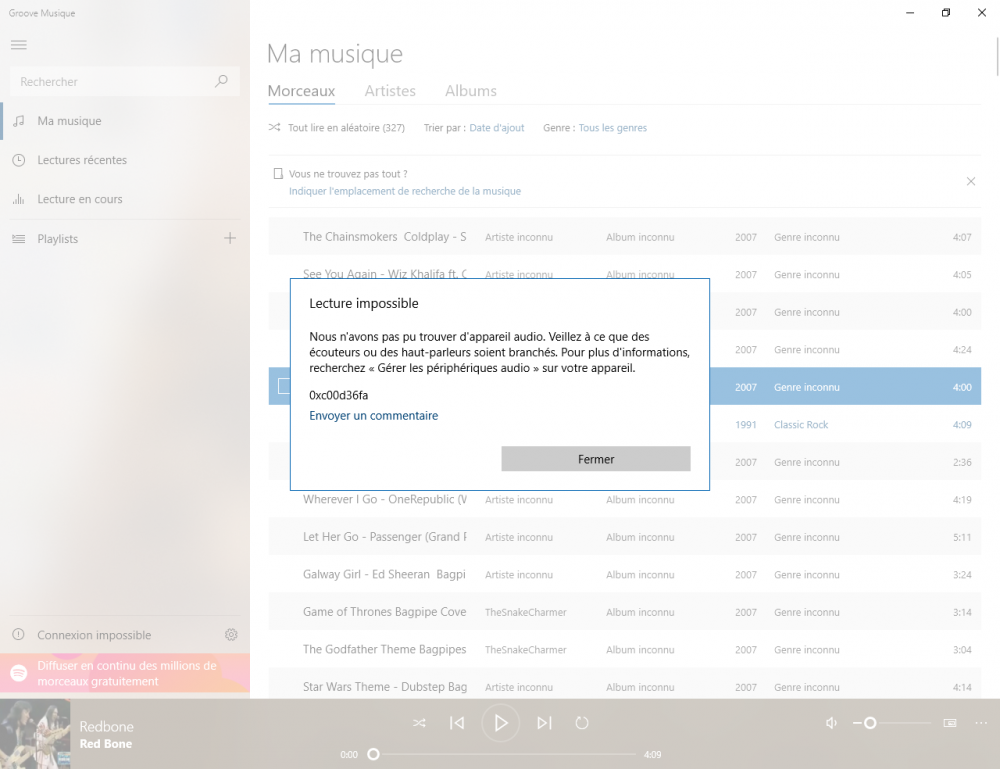Open Ma musique in sidebar
Viewport: 1000px width, 769px height.
pyautogui.click(x=125, y=121)
